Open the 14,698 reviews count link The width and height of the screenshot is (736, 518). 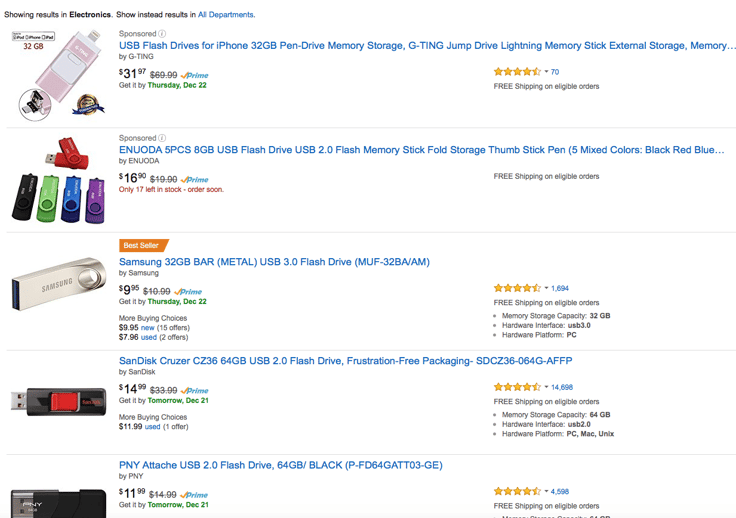[562, 387]
